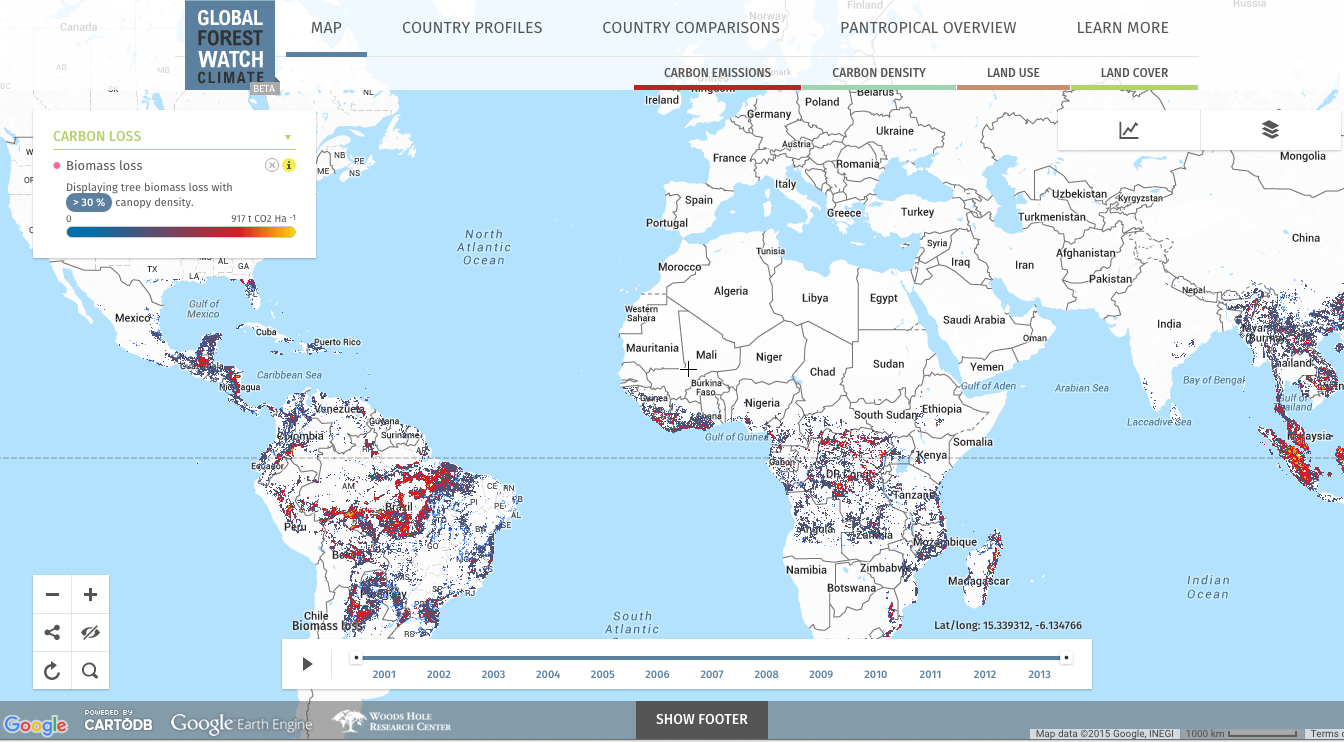Click the Saudi Arabia map label
Image resolution: width=1344 pixels, height=742 pixels.
(974, 320)
